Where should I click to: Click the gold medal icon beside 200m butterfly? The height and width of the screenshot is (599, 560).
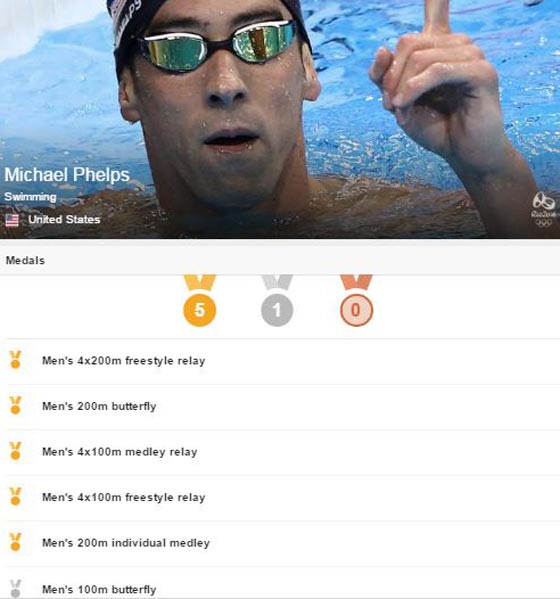coord(15,405)
